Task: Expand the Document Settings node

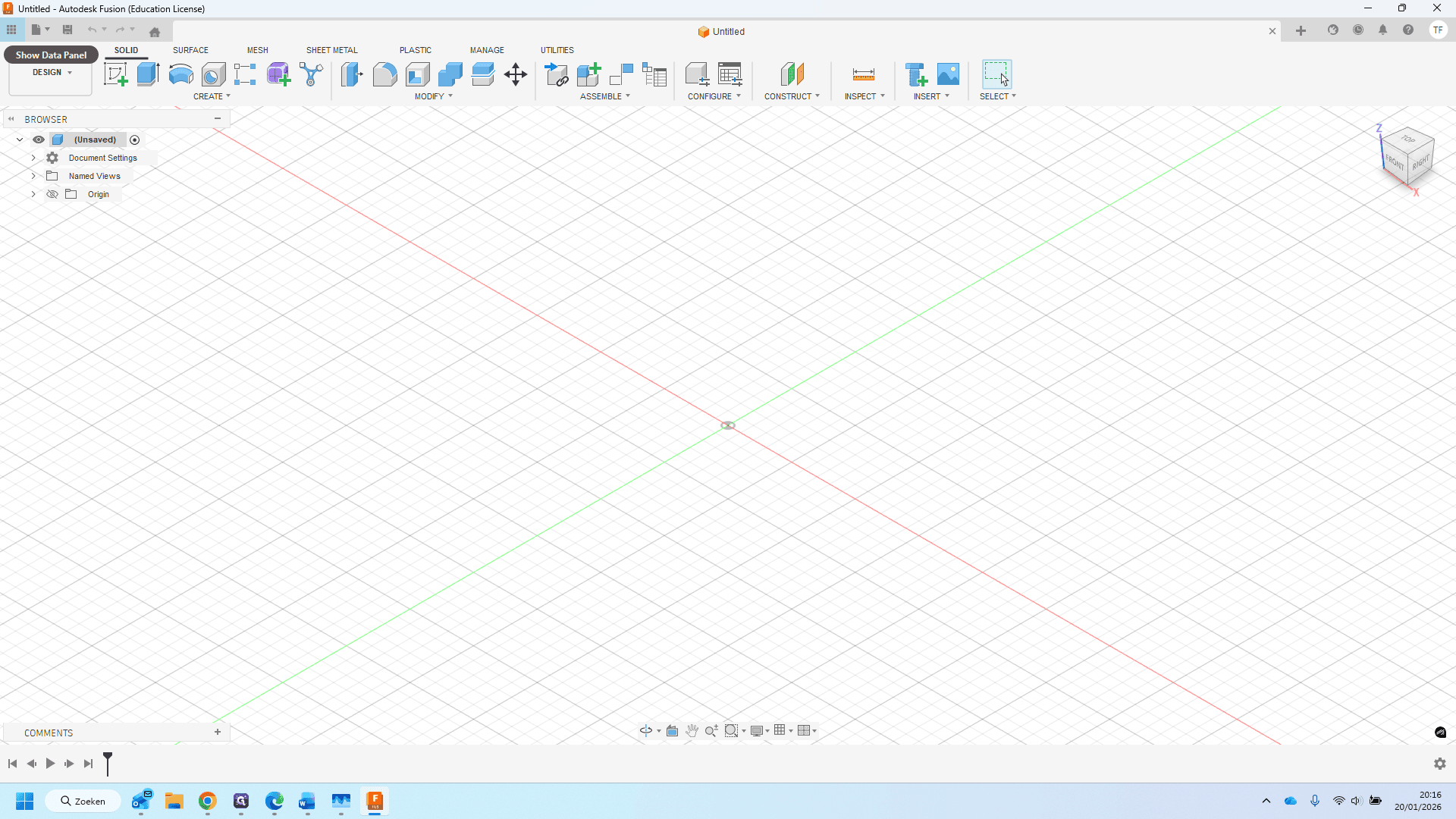Action: click(x=33, y=158)
